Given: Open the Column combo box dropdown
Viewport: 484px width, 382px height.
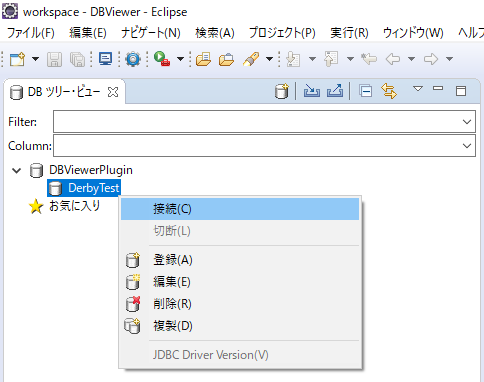Looking at the screenshot, I should [467, 146].
